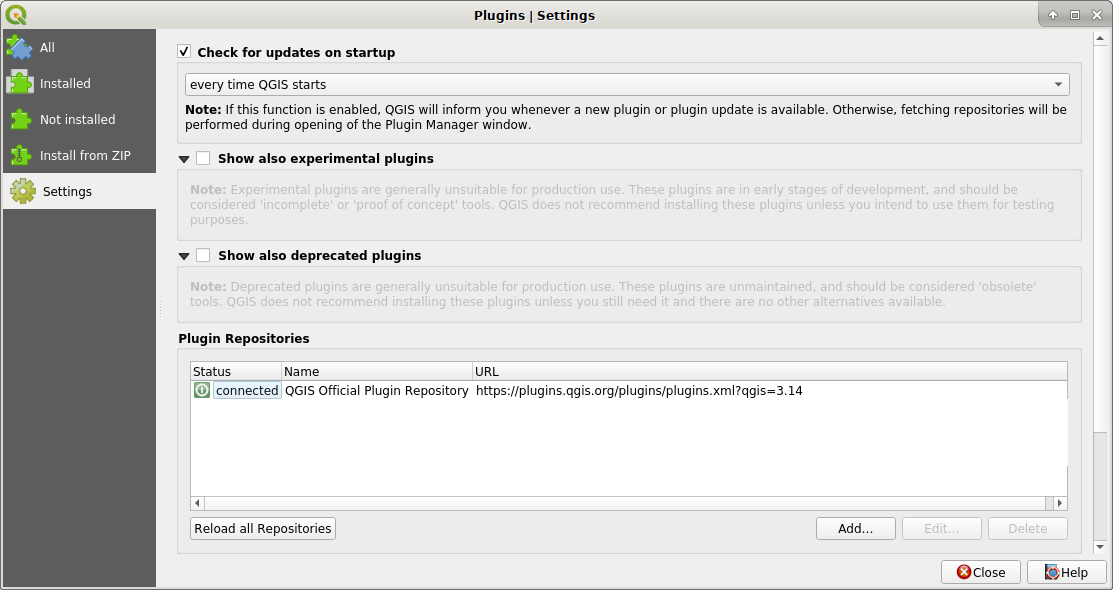
Task: Click the Not installed puzzle icon
Action: (21, 119)
